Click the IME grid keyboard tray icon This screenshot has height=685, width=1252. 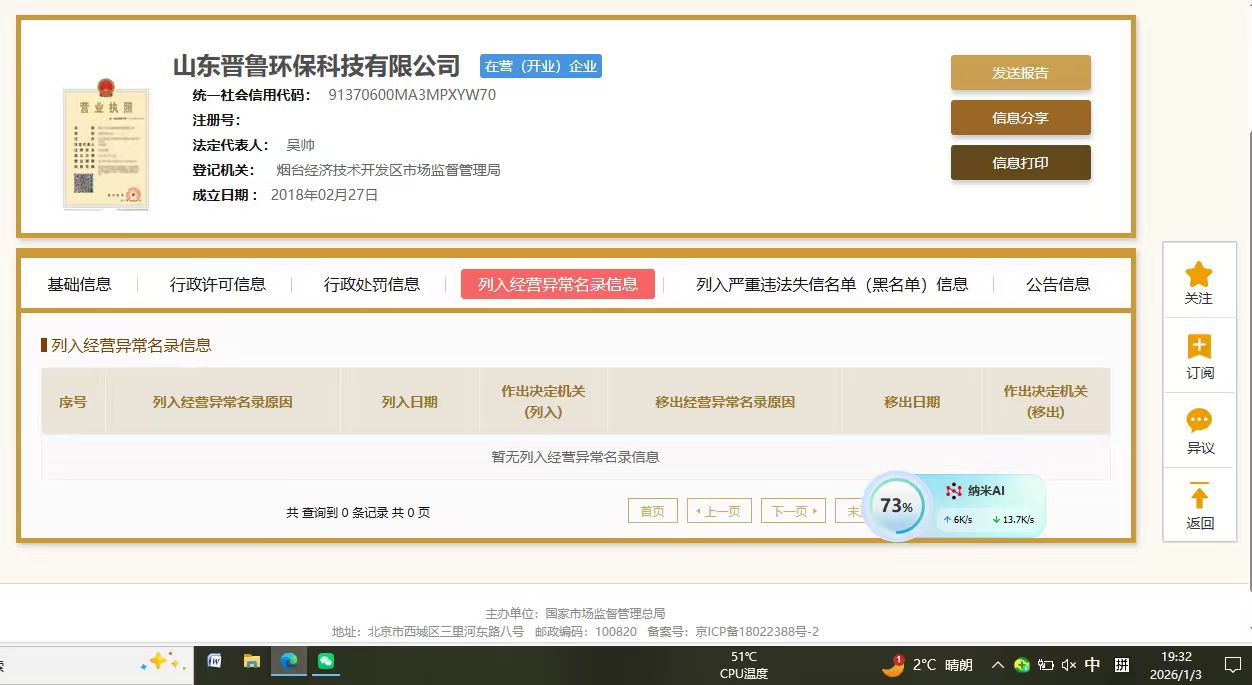point(1122,665)
